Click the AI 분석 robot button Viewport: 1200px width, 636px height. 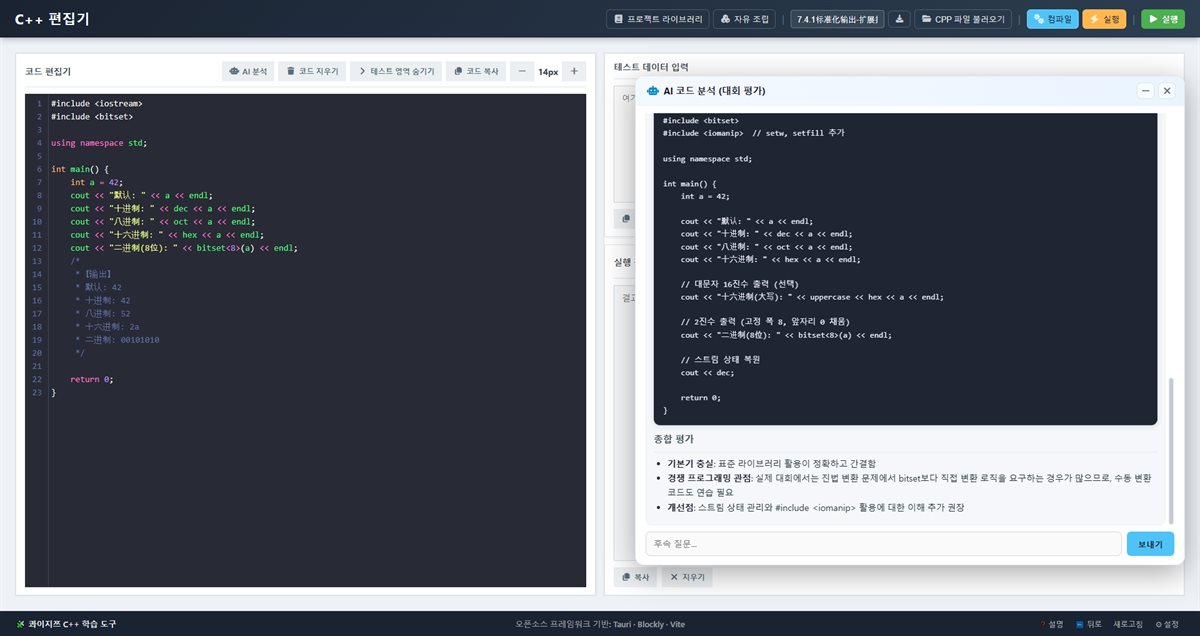[248, 72]
